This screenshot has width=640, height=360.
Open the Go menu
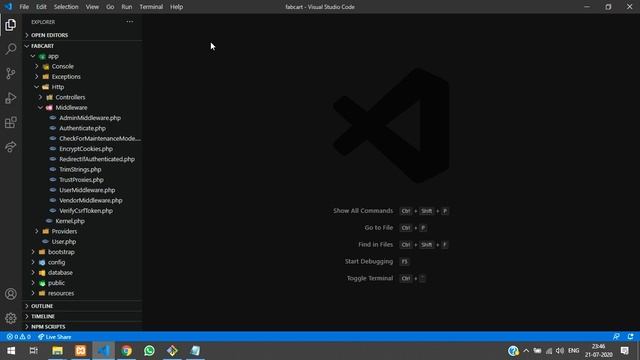tap(110, 7)
